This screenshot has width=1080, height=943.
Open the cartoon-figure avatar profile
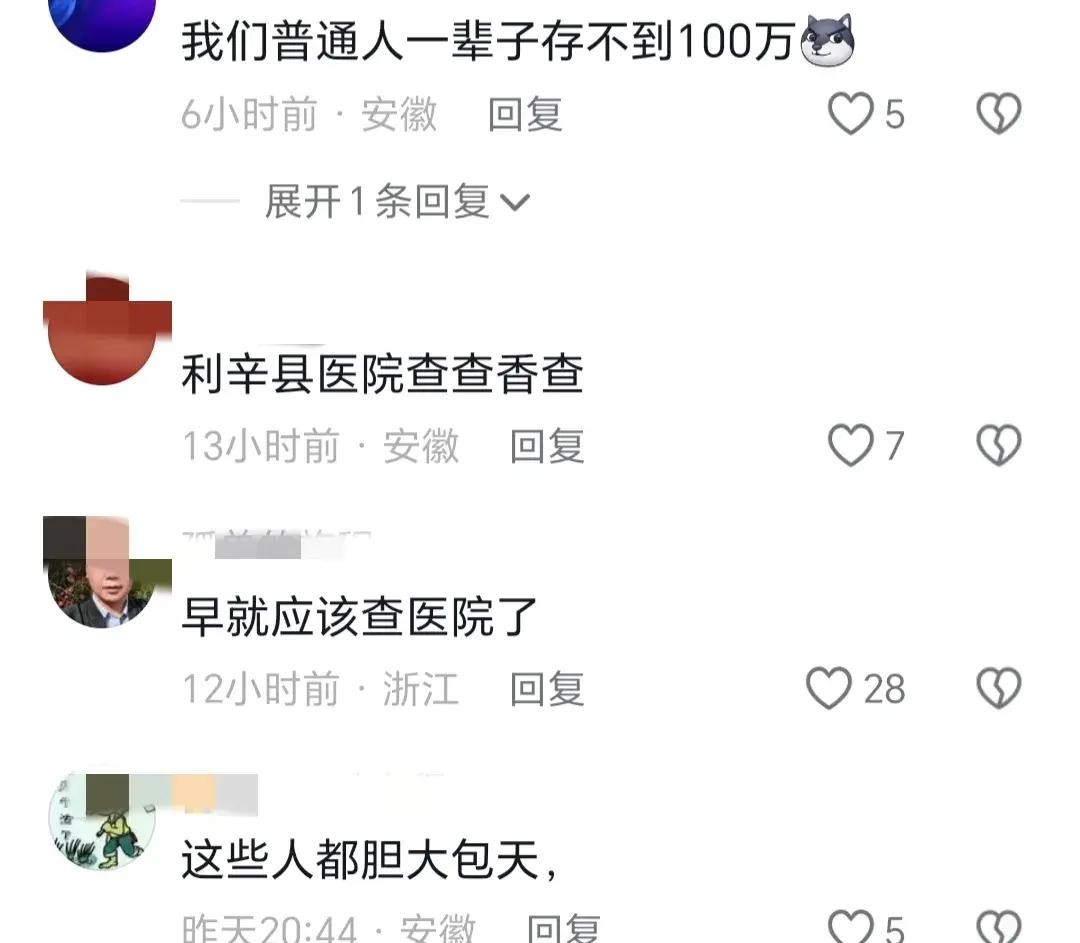pos(103,821)
